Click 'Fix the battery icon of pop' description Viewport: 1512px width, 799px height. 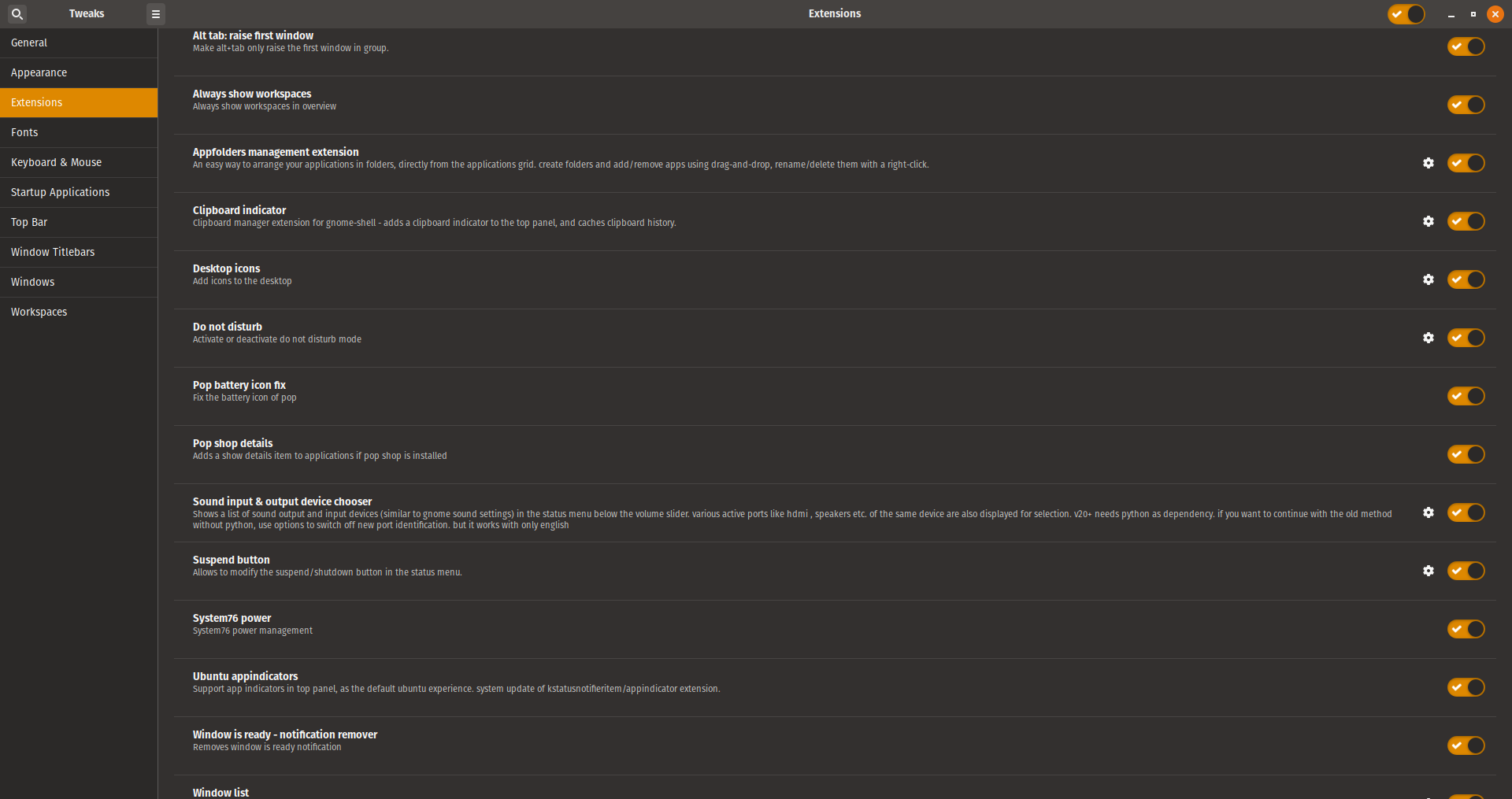[x=244, y=398]
